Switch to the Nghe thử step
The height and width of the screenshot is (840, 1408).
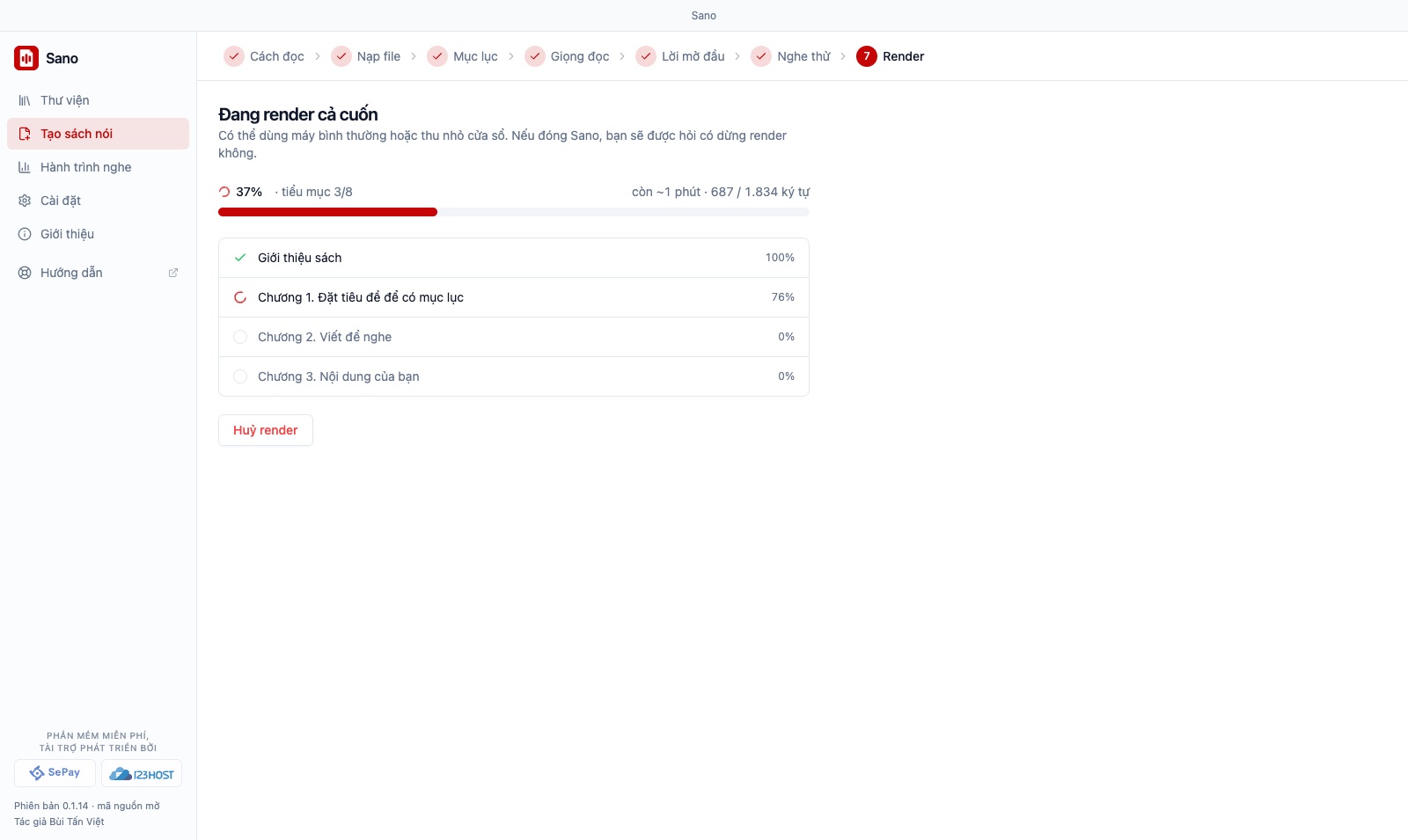click(790, 56)
